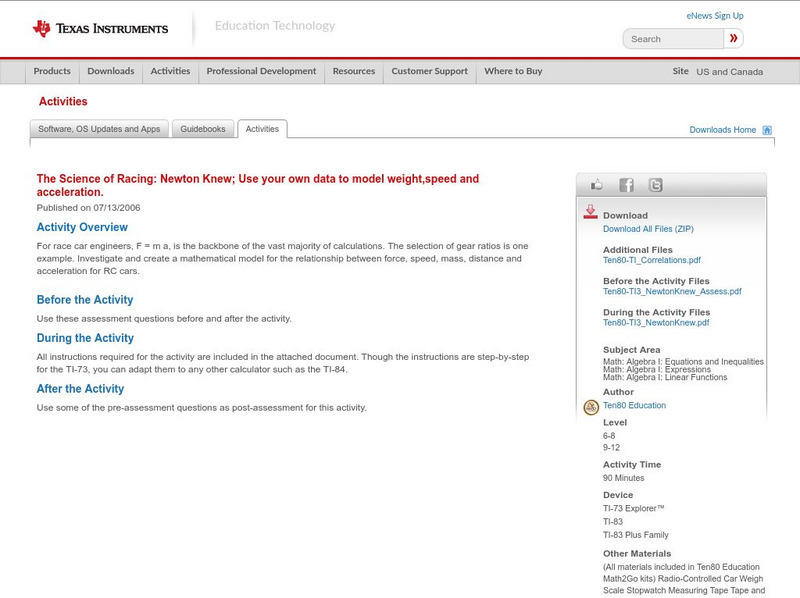Viewport: 800px width, 598px height.
Task: Click the During the Activity heading
Action: coord(85,338)
